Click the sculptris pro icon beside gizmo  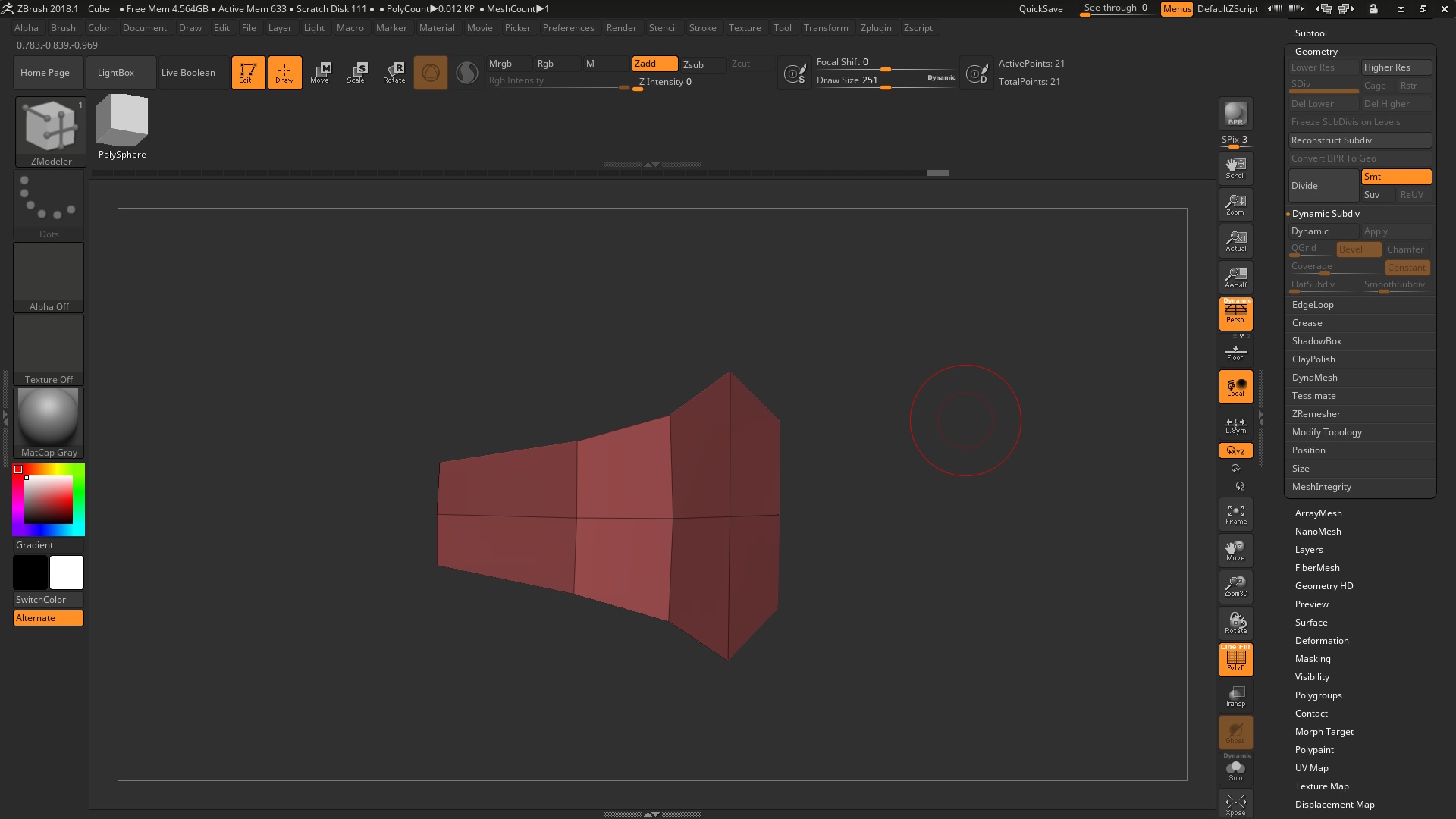pyautogui.click(x=467, y=73)
